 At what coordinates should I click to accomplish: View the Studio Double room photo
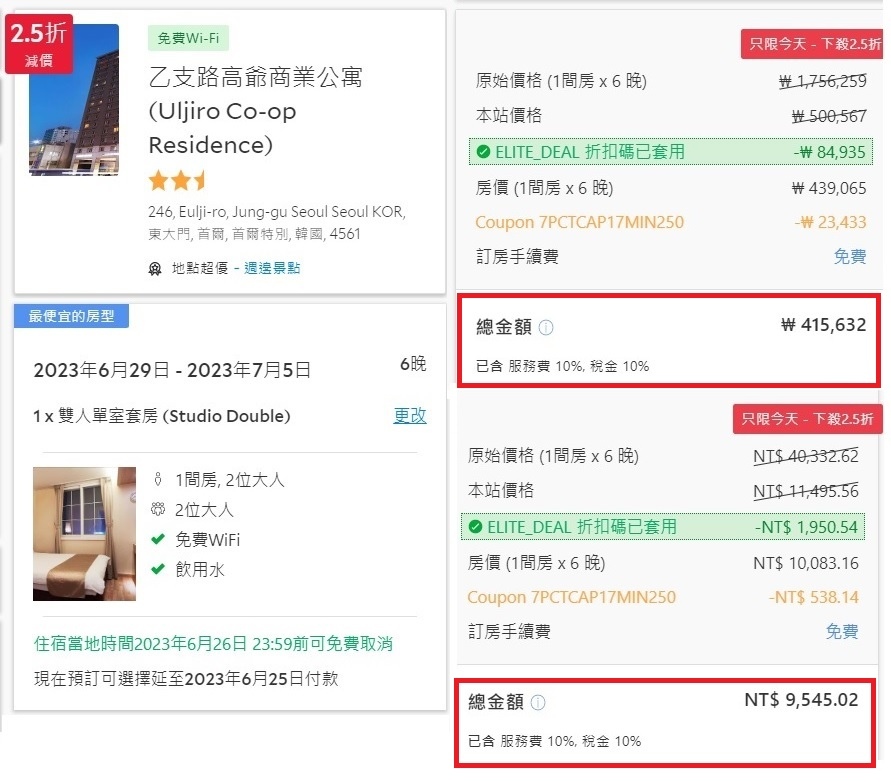point(84,533)
